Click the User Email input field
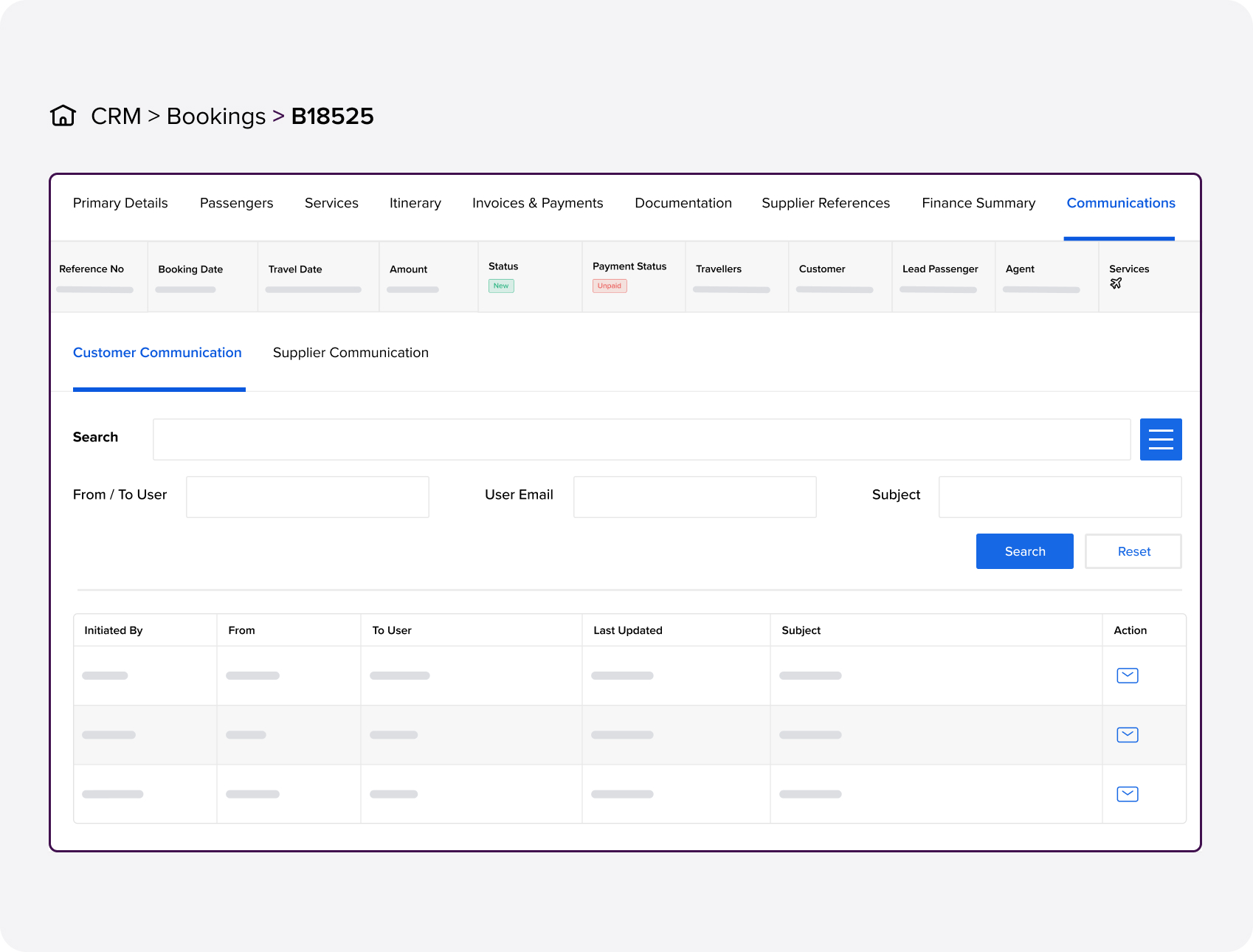Image resolution: width=1253 pixels, height=952 pixels. [x=694, y=497]
